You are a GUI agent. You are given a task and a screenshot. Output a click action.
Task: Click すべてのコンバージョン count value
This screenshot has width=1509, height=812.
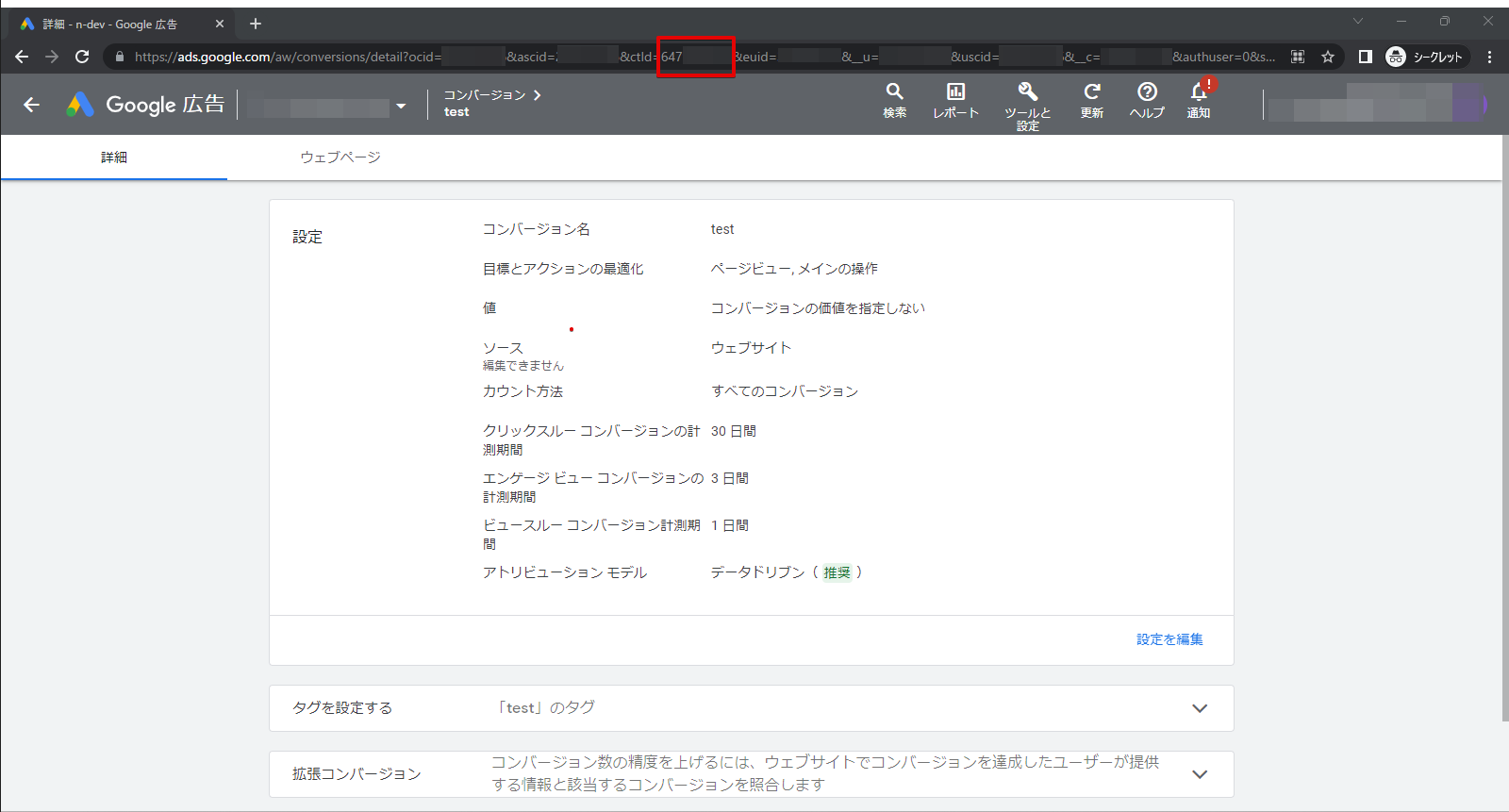785,391
